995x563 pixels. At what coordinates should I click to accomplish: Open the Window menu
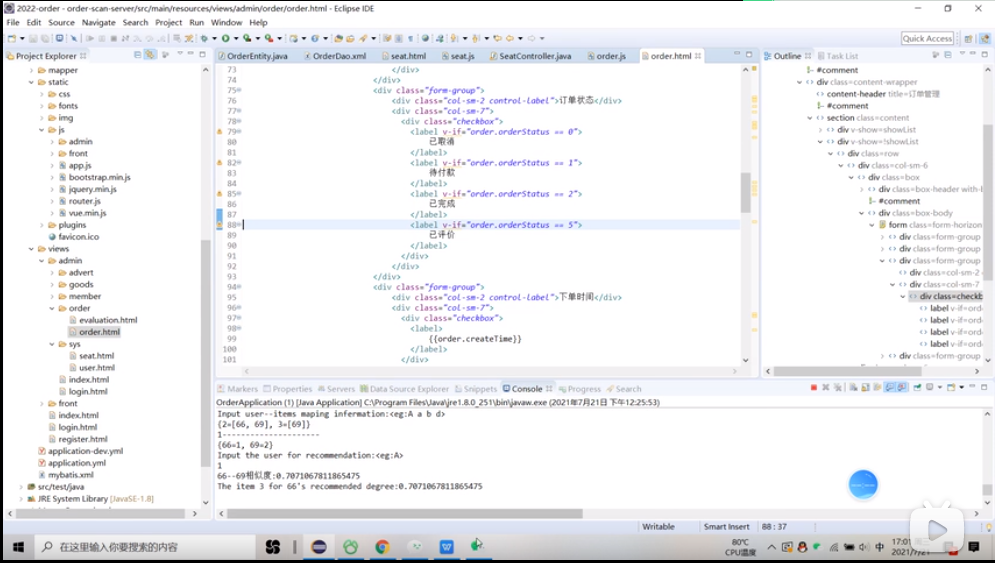tap(227, 22)
